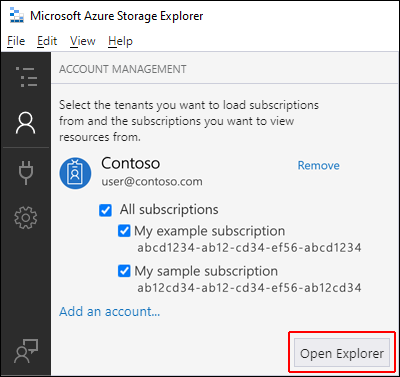
Task: Click the Microsoft Azure Storage Explorer title
Action: tap(117, 16)
